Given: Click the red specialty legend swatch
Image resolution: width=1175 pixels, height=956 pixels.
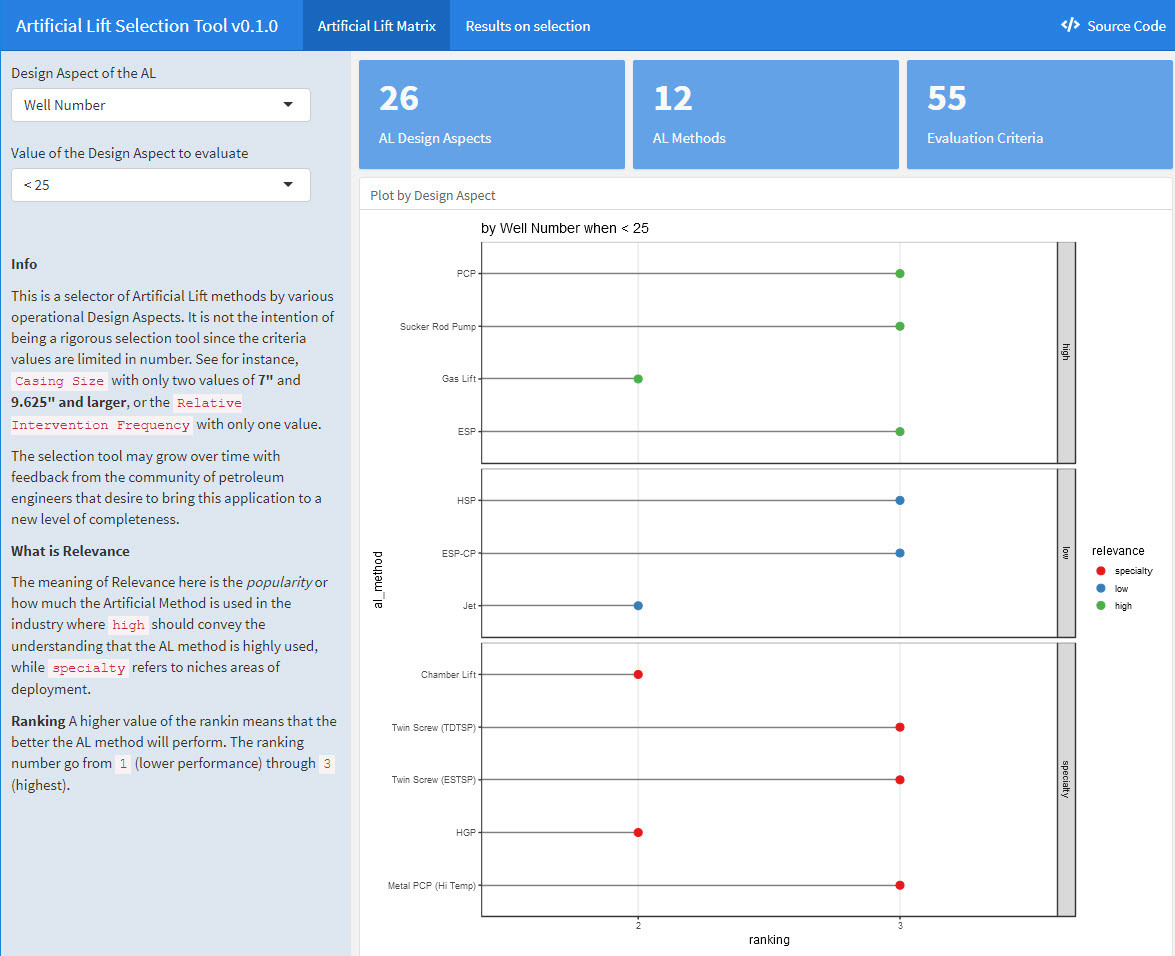Looking at the screenshot, I should [x=1100, y=571].
